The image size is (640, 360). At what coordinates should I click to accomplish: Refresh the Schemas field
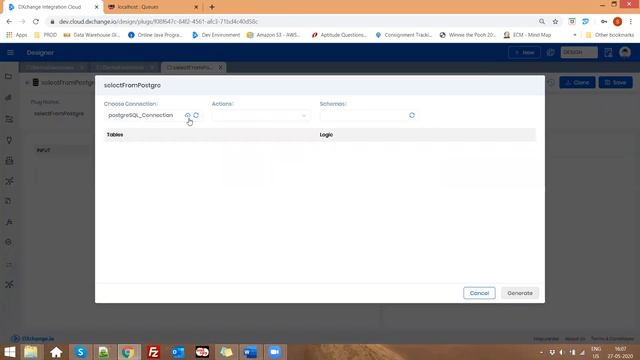pos(412,116)
